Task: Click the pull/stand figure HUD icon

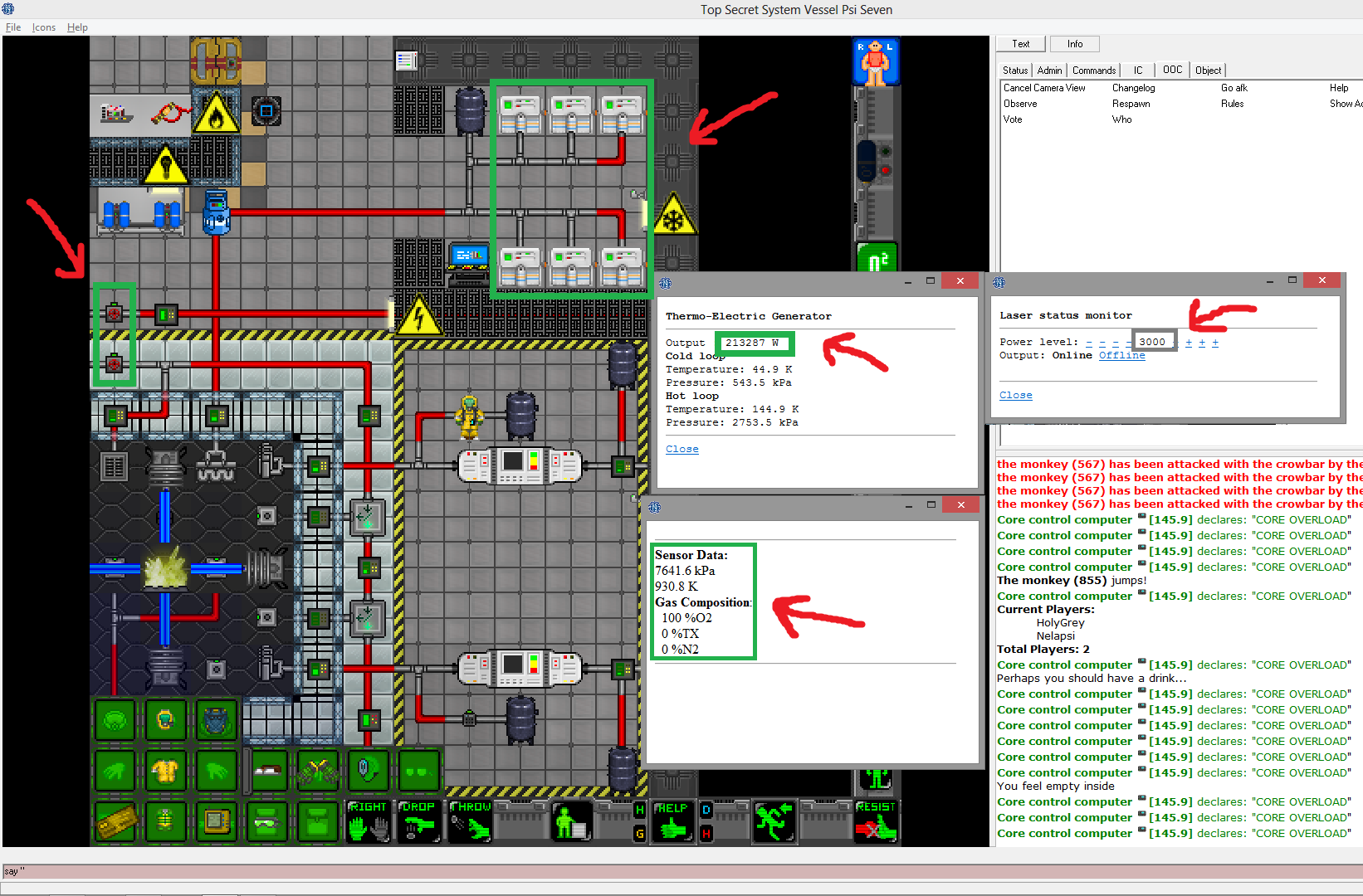Action: [571, 821]
